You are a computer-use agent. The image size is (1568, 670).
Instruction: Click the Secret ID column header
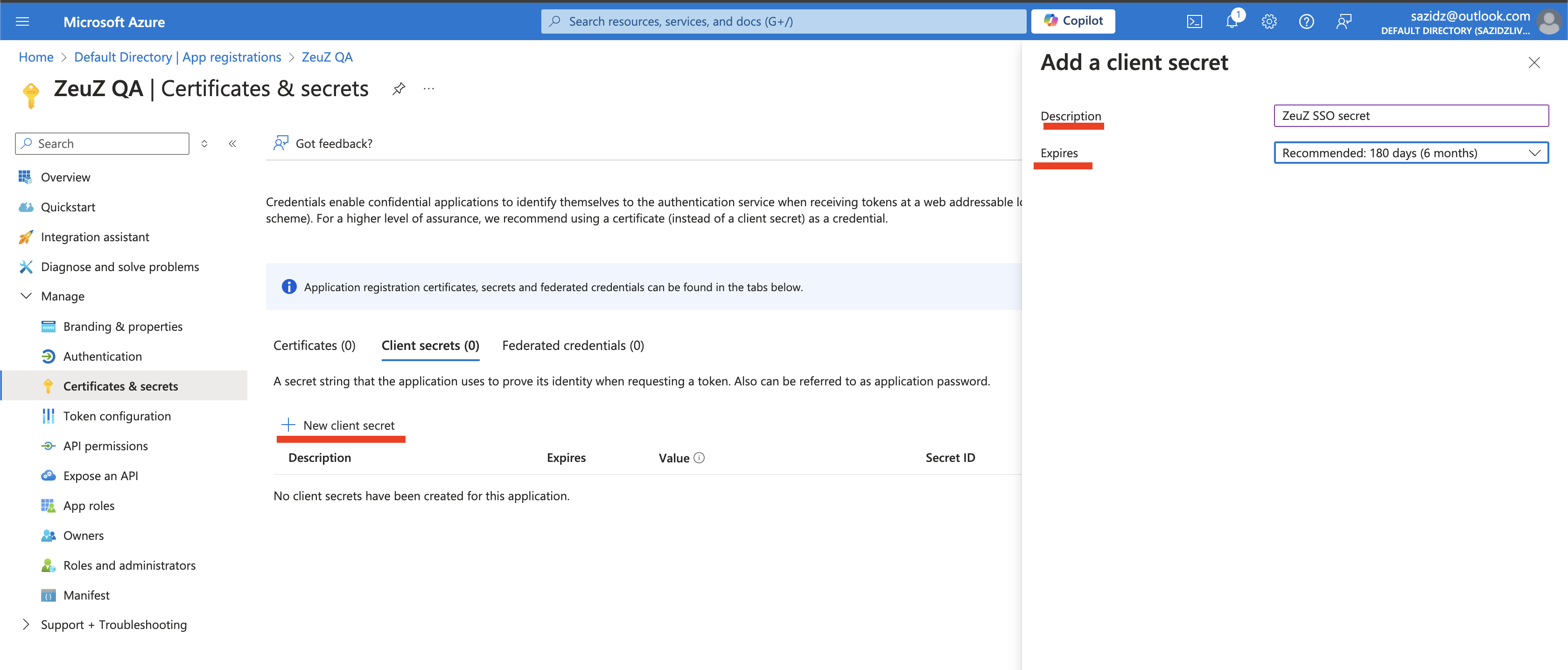click(x=950, y=458)
